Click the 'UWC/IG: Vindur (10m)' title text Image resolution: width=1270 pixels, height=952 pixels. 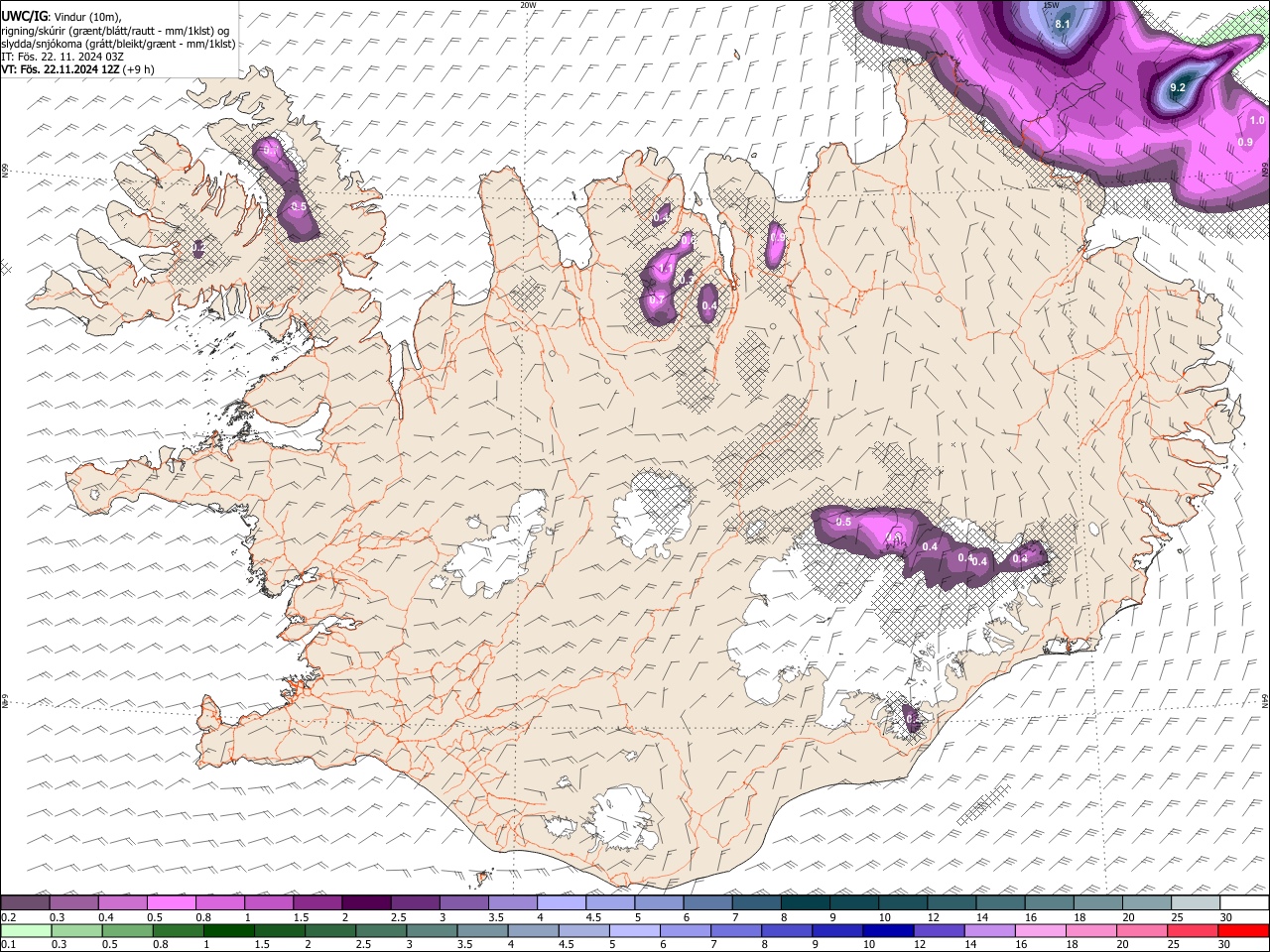pyautogui.click(x=61, y=16)
